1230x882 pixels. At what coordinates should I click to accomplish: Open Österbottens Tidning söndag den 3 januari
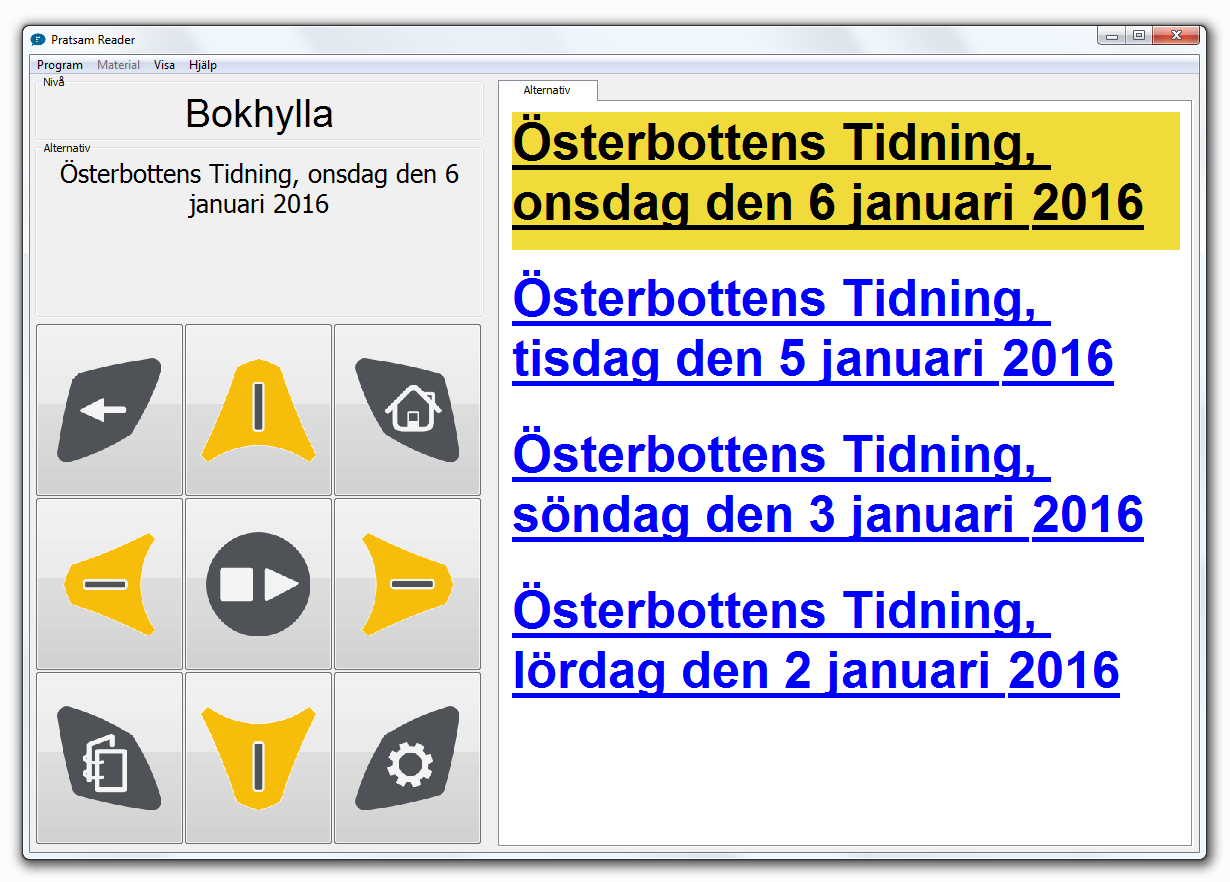click(x=827, y=485)
